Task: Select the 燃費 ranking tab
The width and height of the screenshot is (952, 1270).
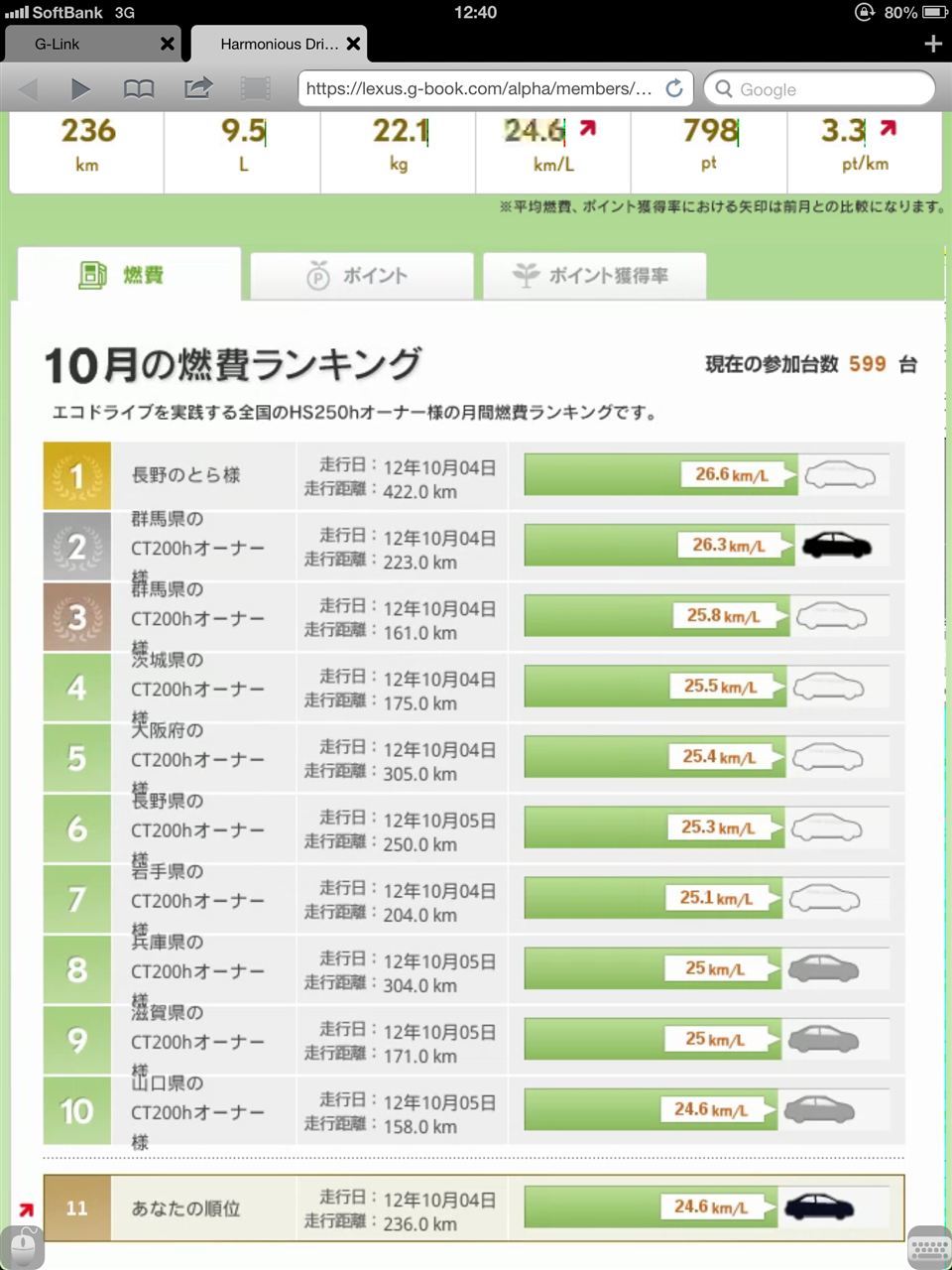Action: coord(130,275)
